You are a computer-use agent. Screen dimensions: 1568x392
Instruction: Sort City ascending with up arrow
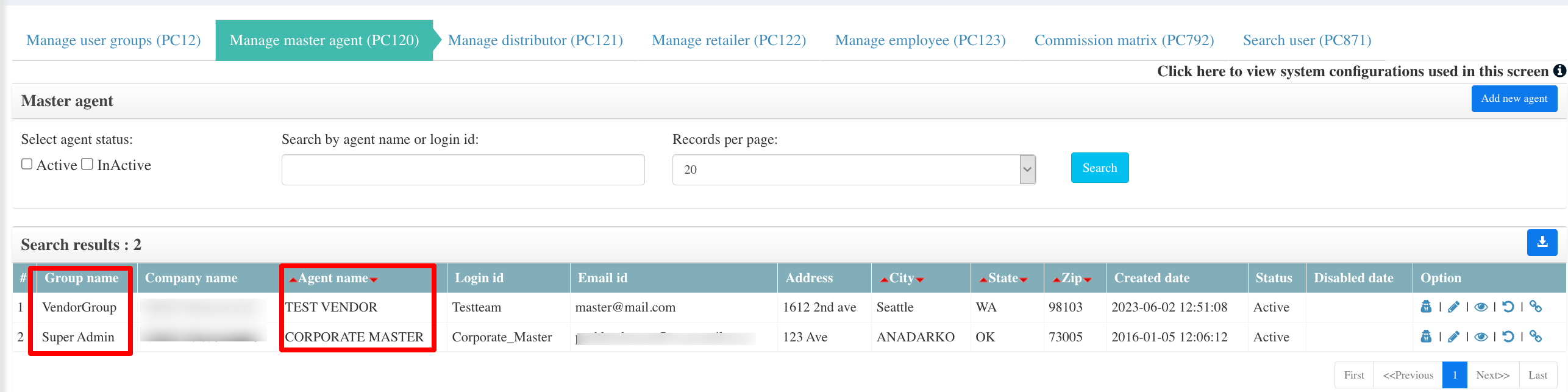point(884,280)
